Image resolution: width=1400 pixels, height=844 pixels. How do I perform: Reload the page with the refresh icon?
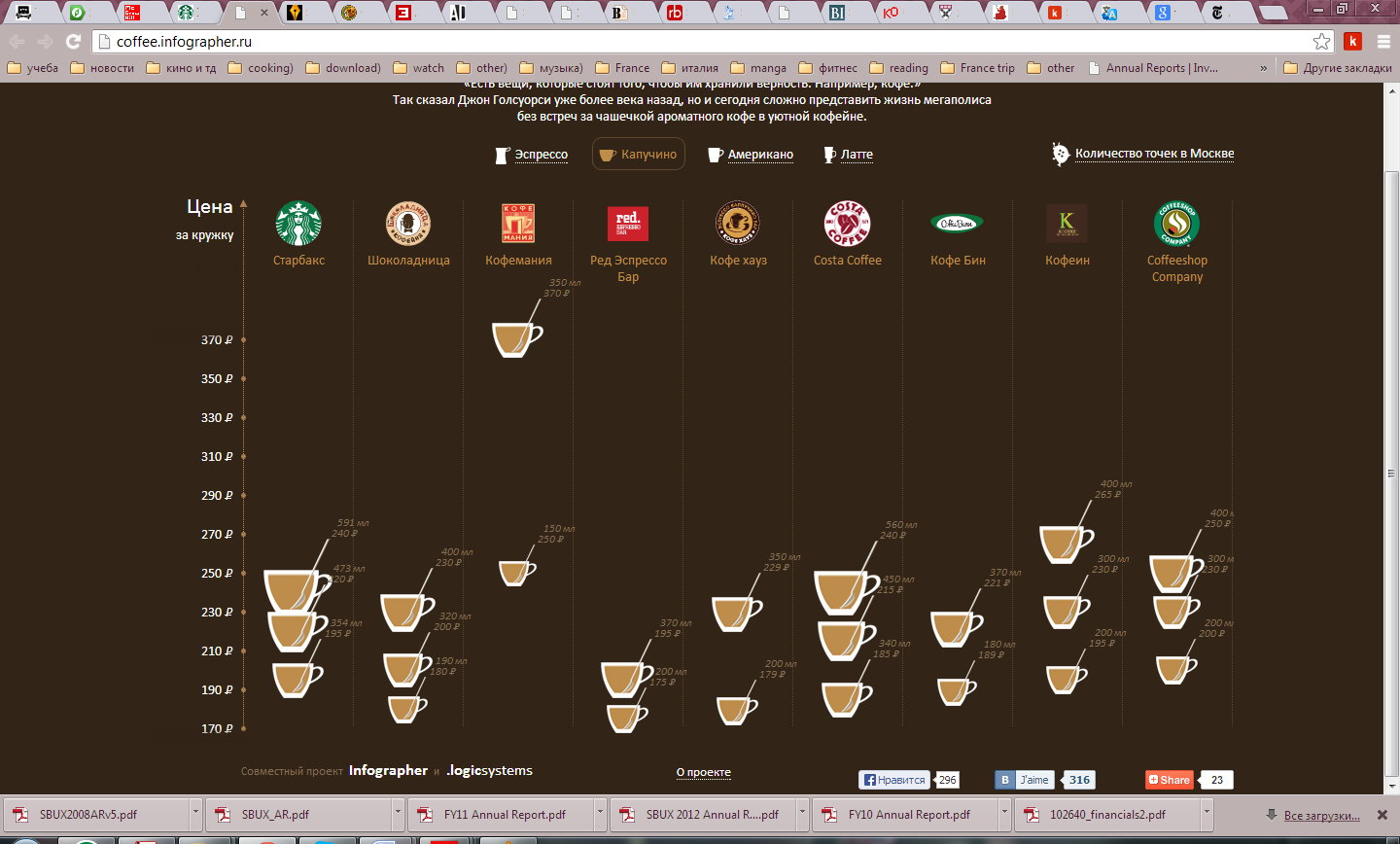tap(73, 42)
